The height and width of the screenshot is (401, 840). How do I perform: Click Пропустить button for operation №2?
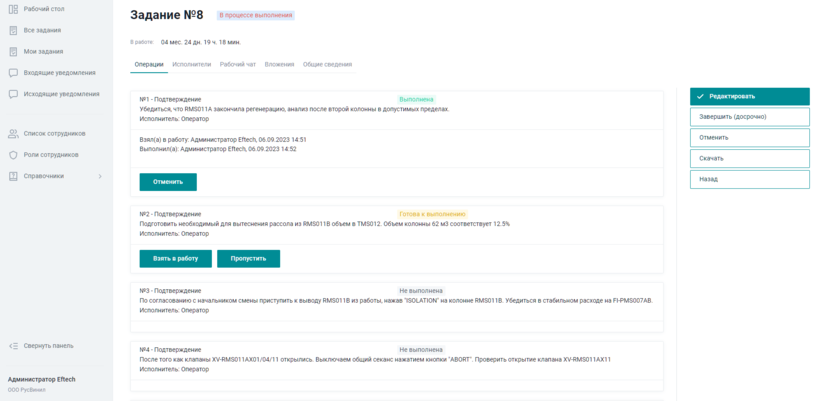pyautogui.click(x=248, y=259)
